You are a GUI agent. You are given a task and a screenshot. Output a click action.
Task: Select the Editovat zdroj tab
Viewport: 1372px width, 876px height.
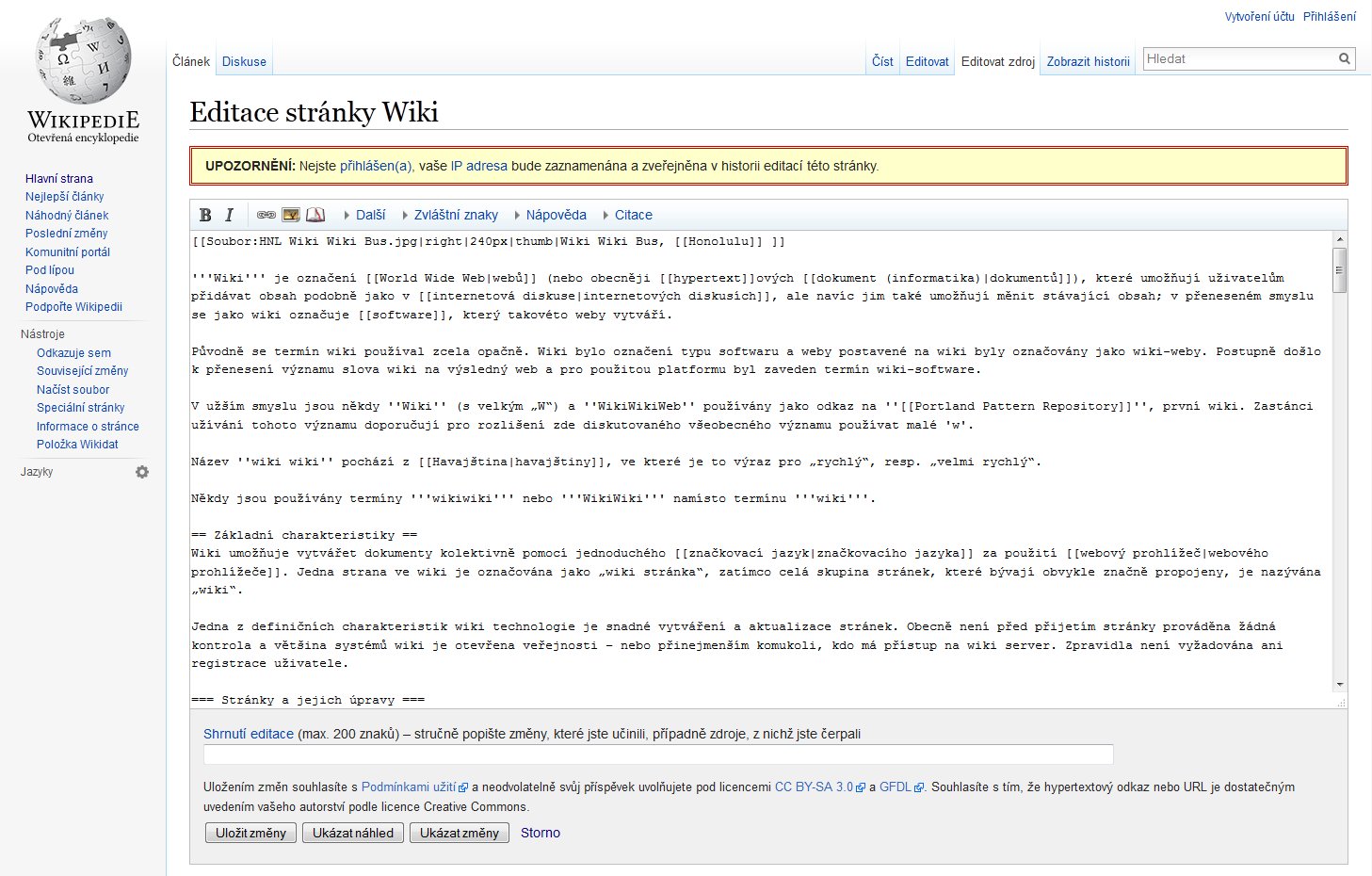998,61
